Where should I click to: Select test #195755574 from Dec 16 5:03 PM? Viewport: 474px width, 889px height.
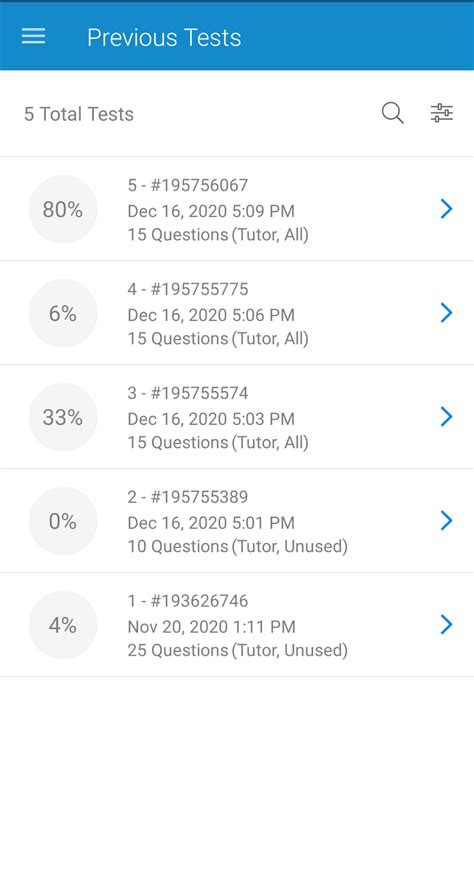coord(237,417)
